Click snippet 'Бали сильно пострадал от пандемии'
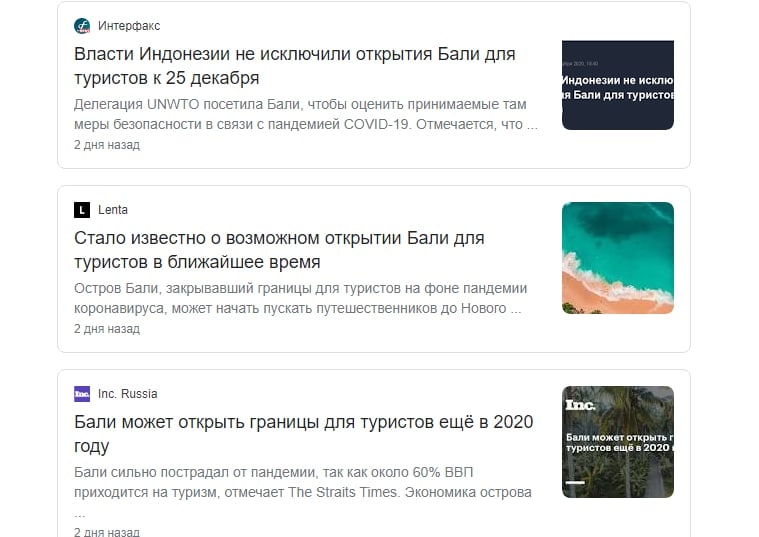This screenshot has height=537, width=759. click(303, 491)
